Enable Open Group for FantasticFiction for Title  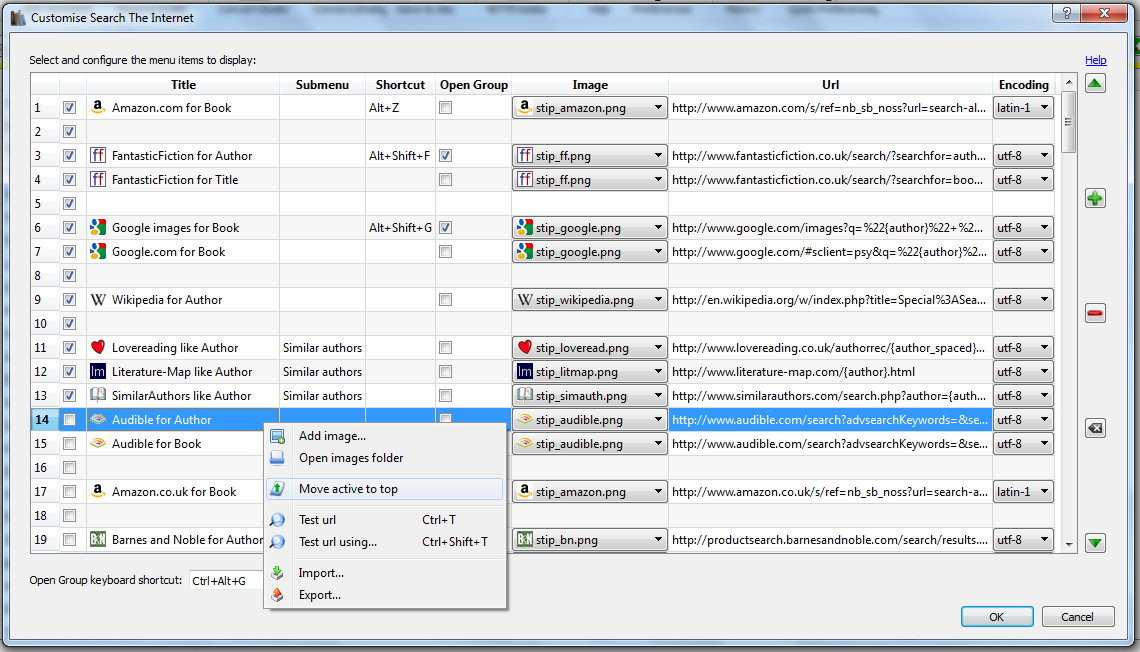[x=446, y=180]
